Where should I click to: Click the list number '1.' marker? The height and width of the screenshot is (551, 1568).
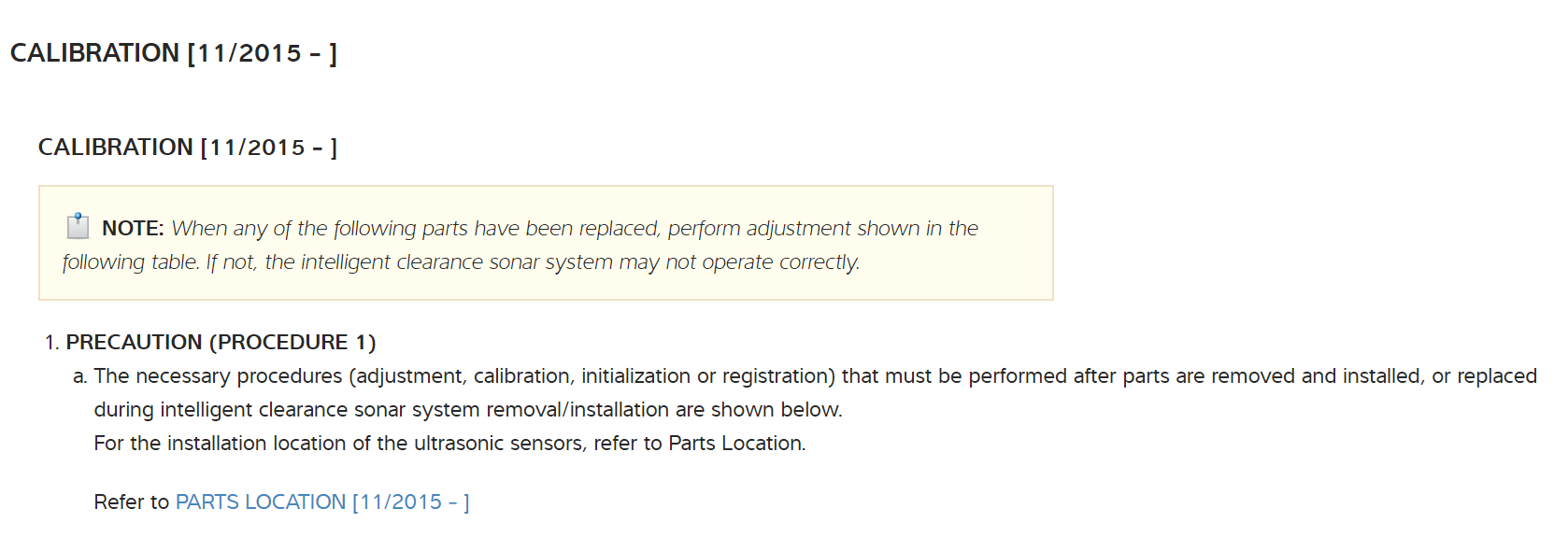point(52,343)
